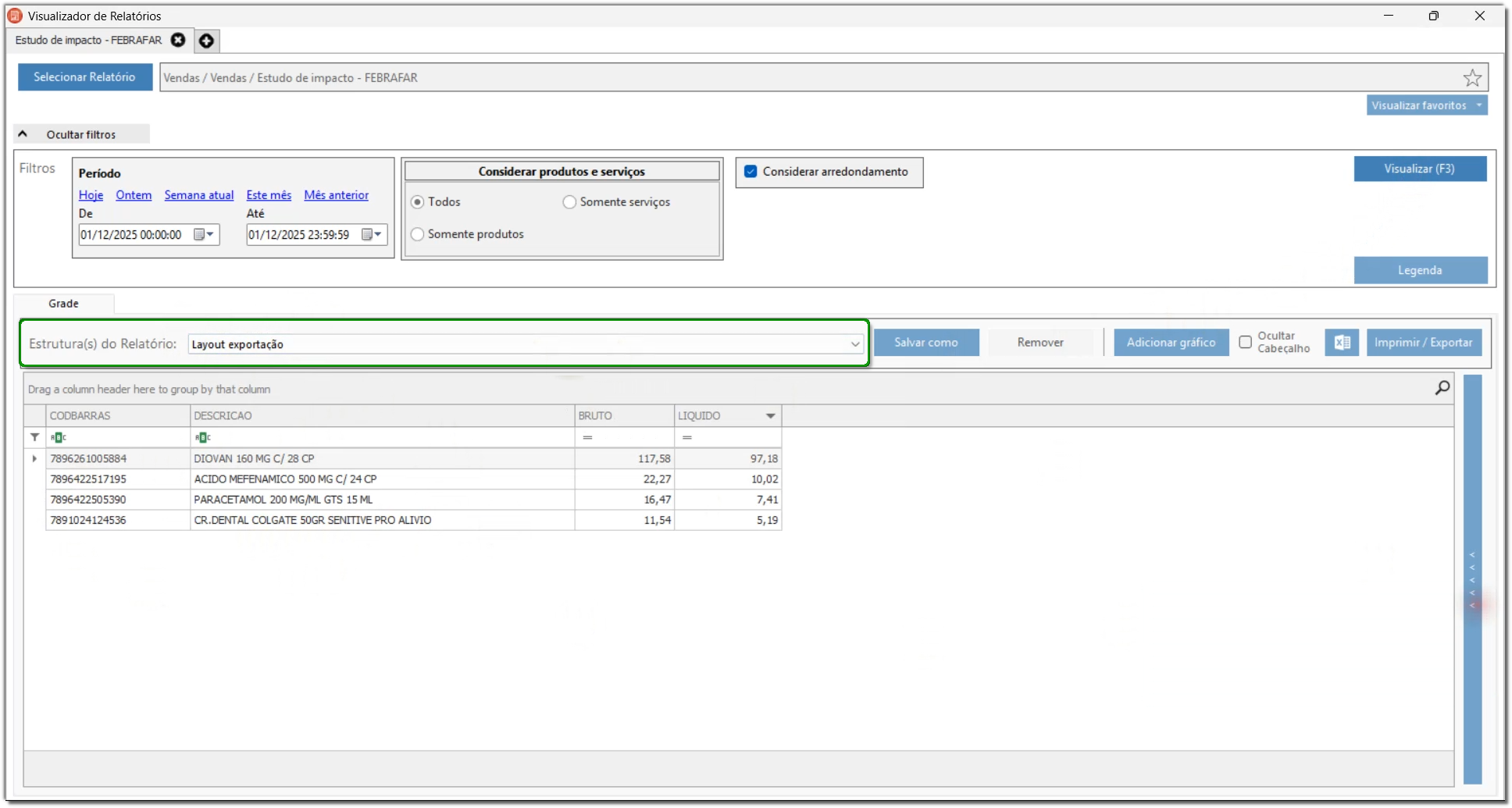Open DESCRICAO filter condition icon
This screenshot has width=1512, height=808.
(202, 437)
